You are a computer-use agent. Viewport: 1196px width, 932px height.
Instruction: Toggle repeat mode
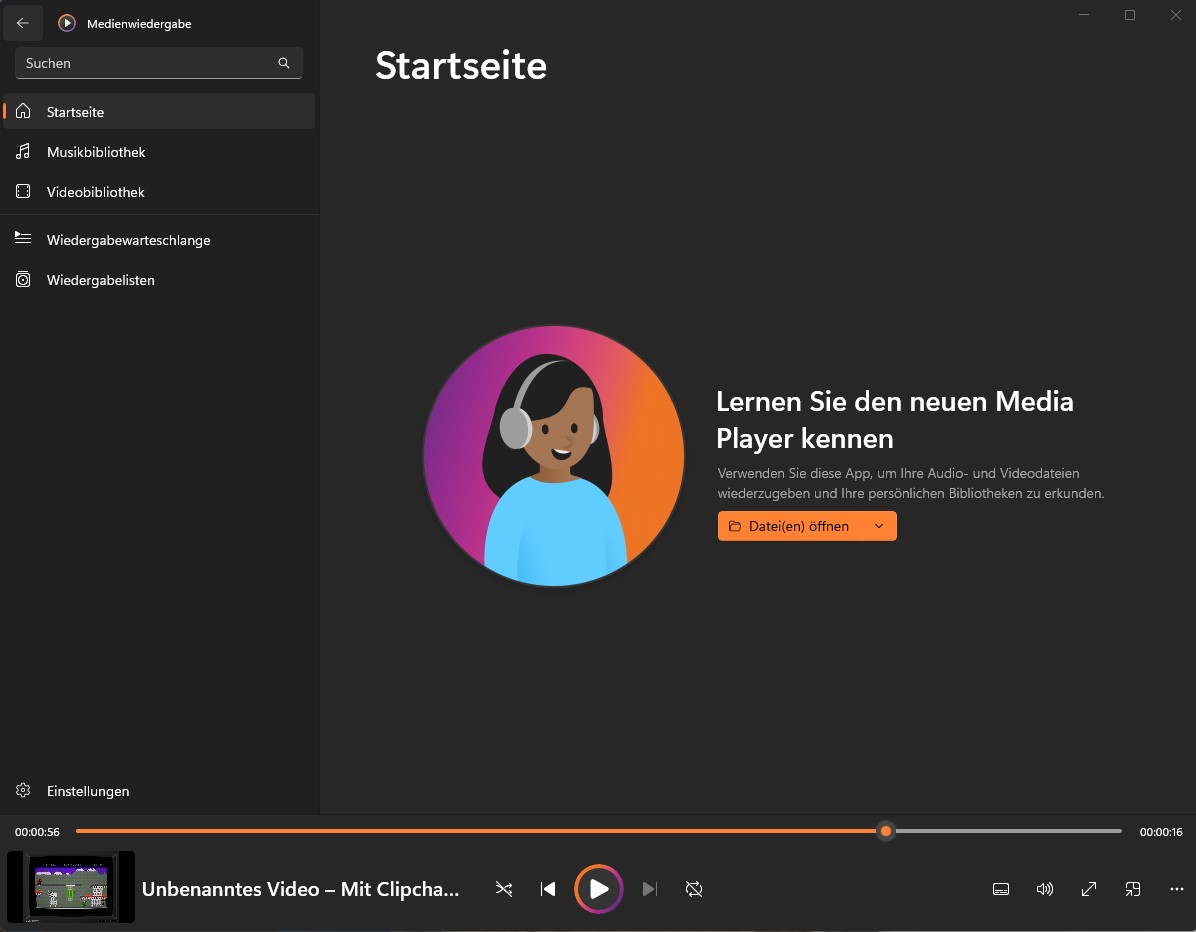pyautogui.click(x=694, y=889)
